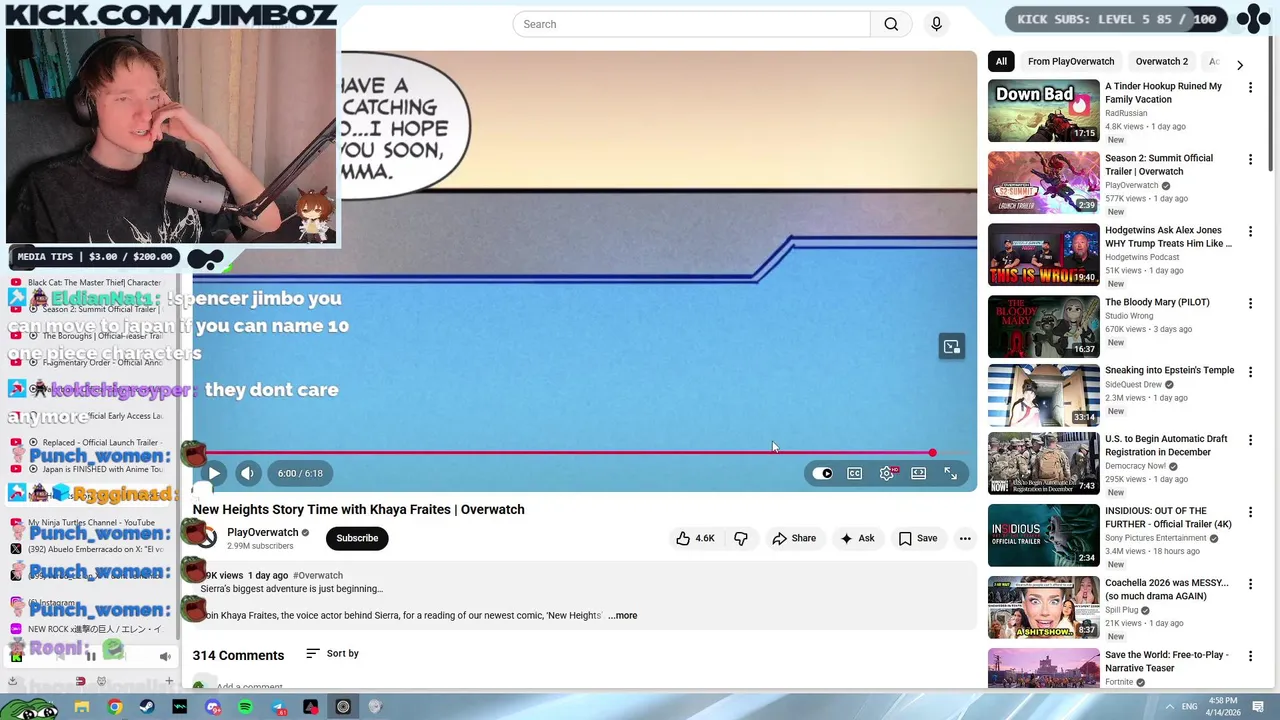Subscribe to PlayOverwatch
This screenshot has height=720, width=1280.
[357, 538]
